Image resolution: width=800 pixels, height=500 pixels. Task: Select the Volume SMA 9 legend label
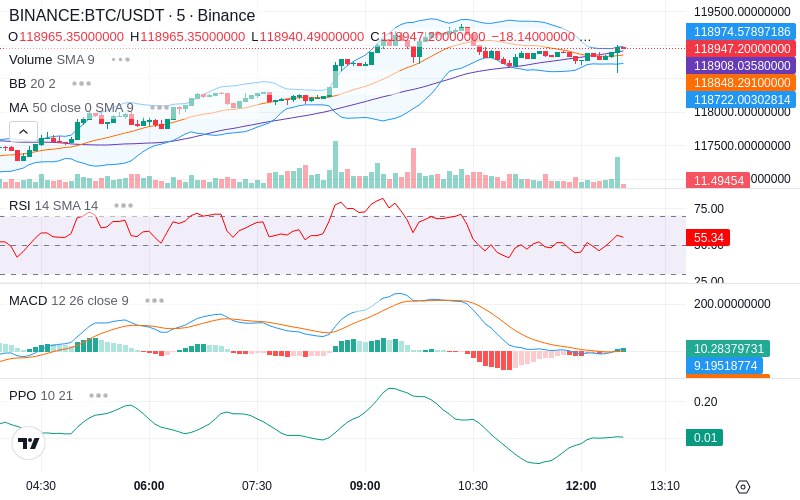point(52,60)
